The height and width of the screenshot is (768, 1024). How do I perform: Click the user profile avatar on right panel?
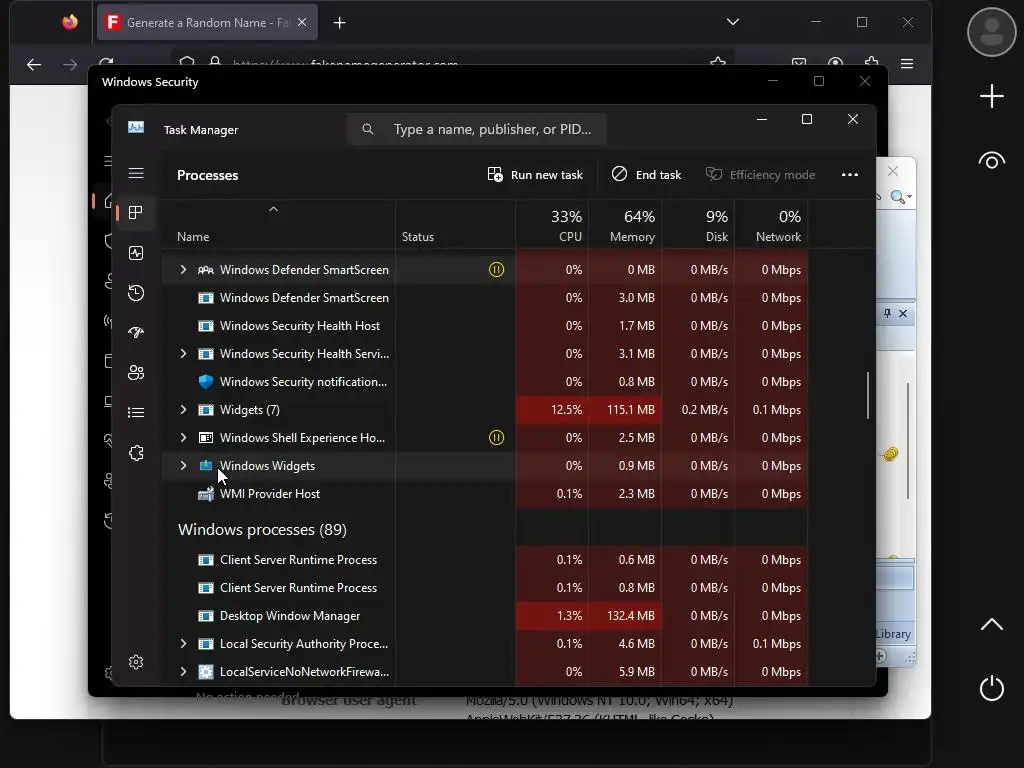991,31
